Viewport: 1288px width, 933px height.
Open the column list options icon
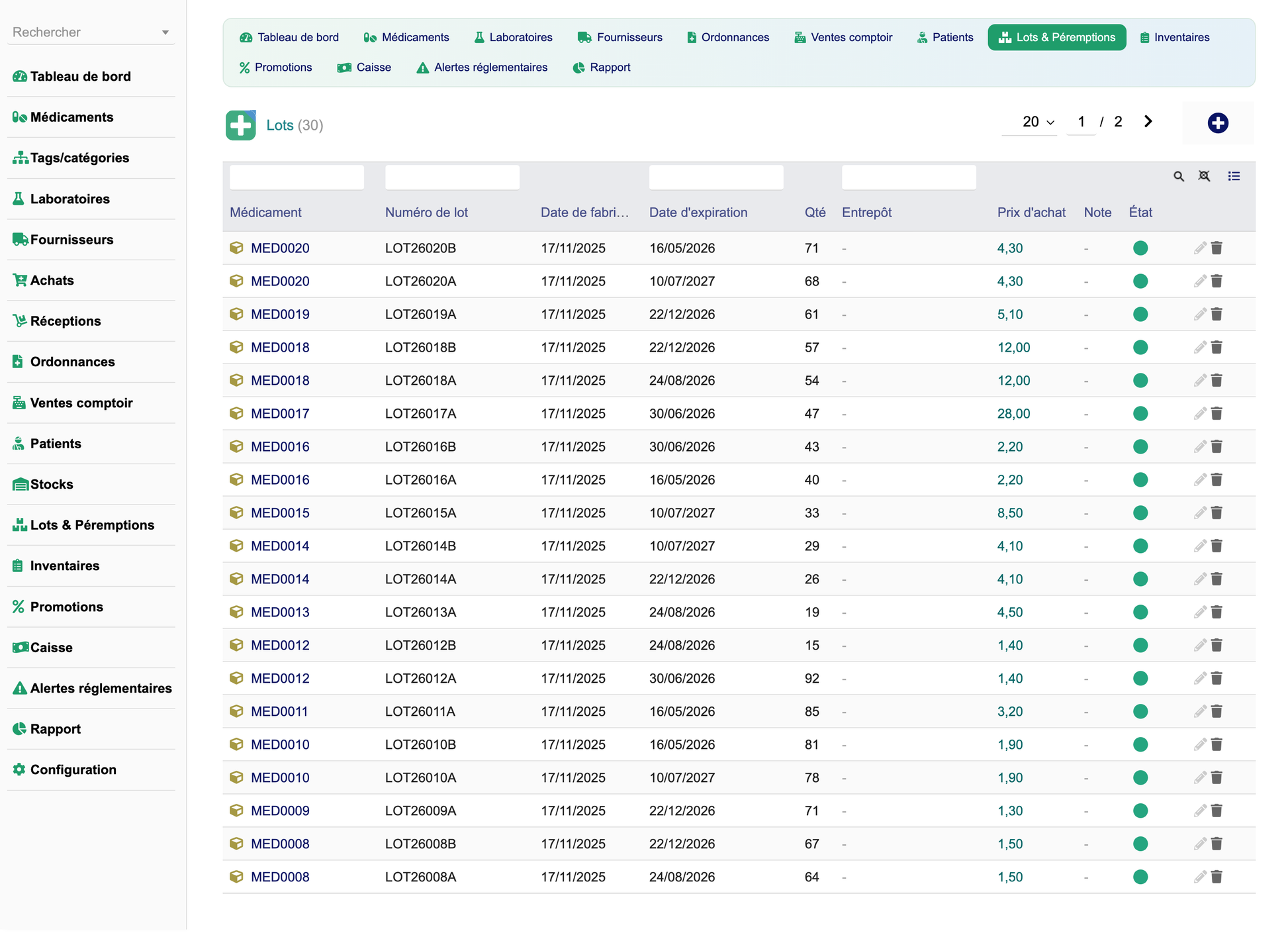[1234, 176]
